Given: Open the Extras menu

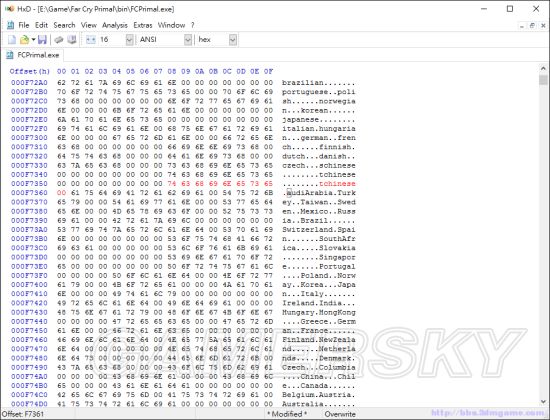Looking at the screenshot, I should pos(143,25).
